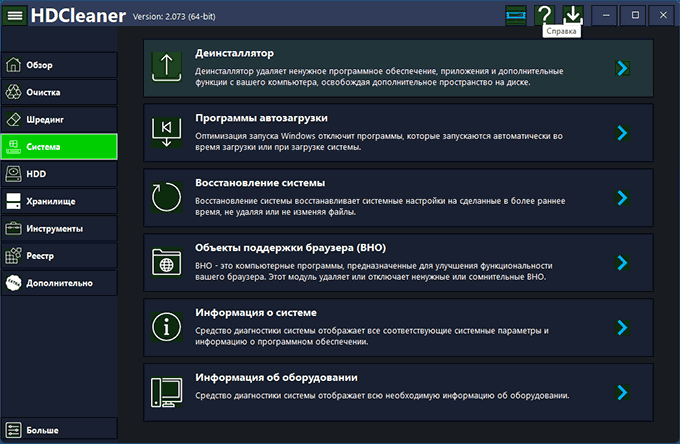
Task: Expand Информация об оборудовании chevron arrow
Action: [622, 392]
